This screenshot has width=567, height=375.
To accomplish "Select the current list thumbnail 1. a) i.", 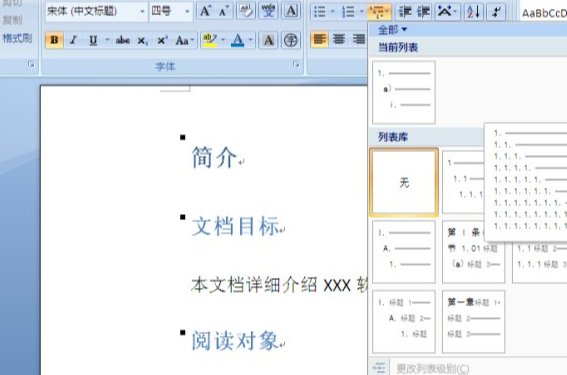I will point(404,92).
